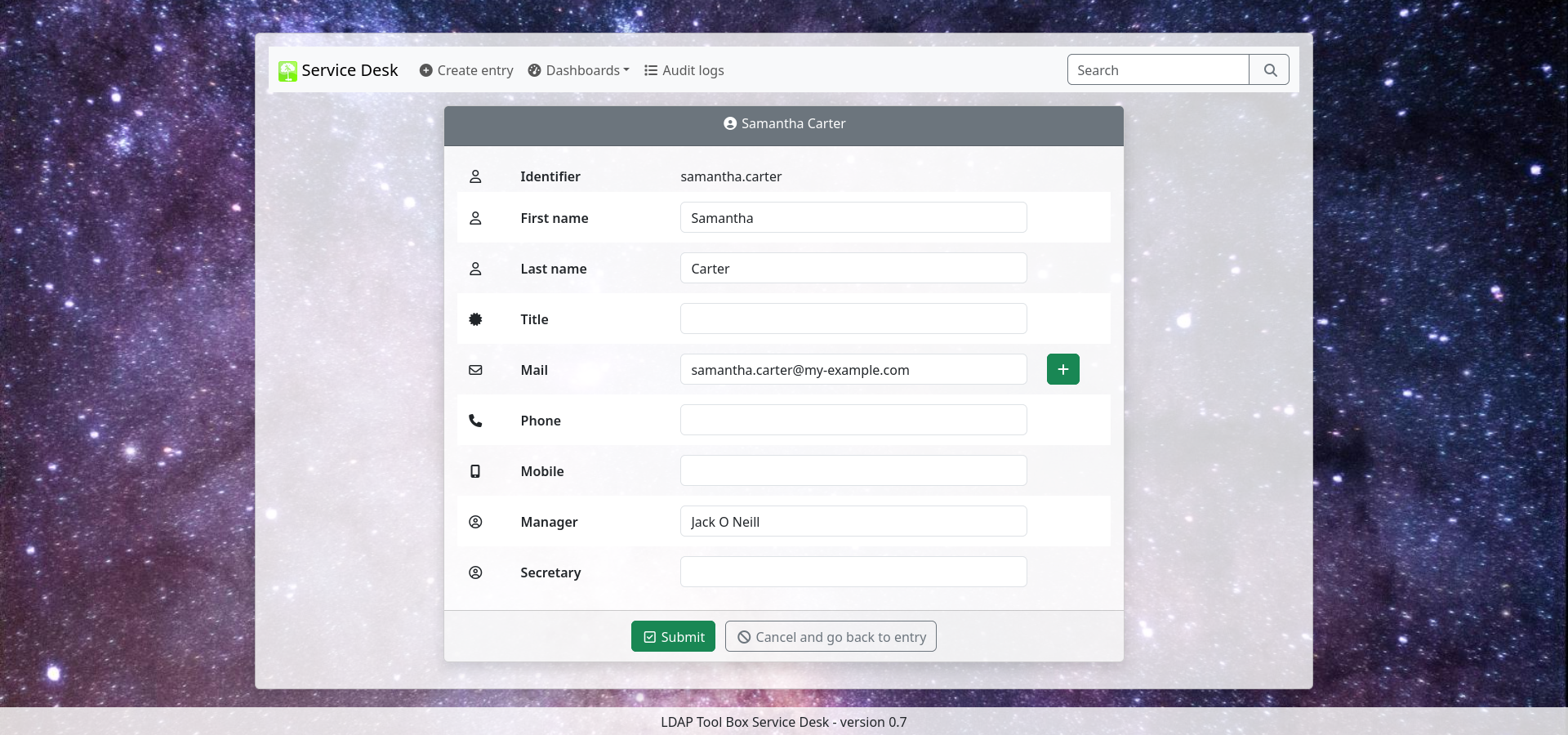Viewport: 1568px width, 735px height.
Task: Click into the empty Title field
Action: pos(853,319)
